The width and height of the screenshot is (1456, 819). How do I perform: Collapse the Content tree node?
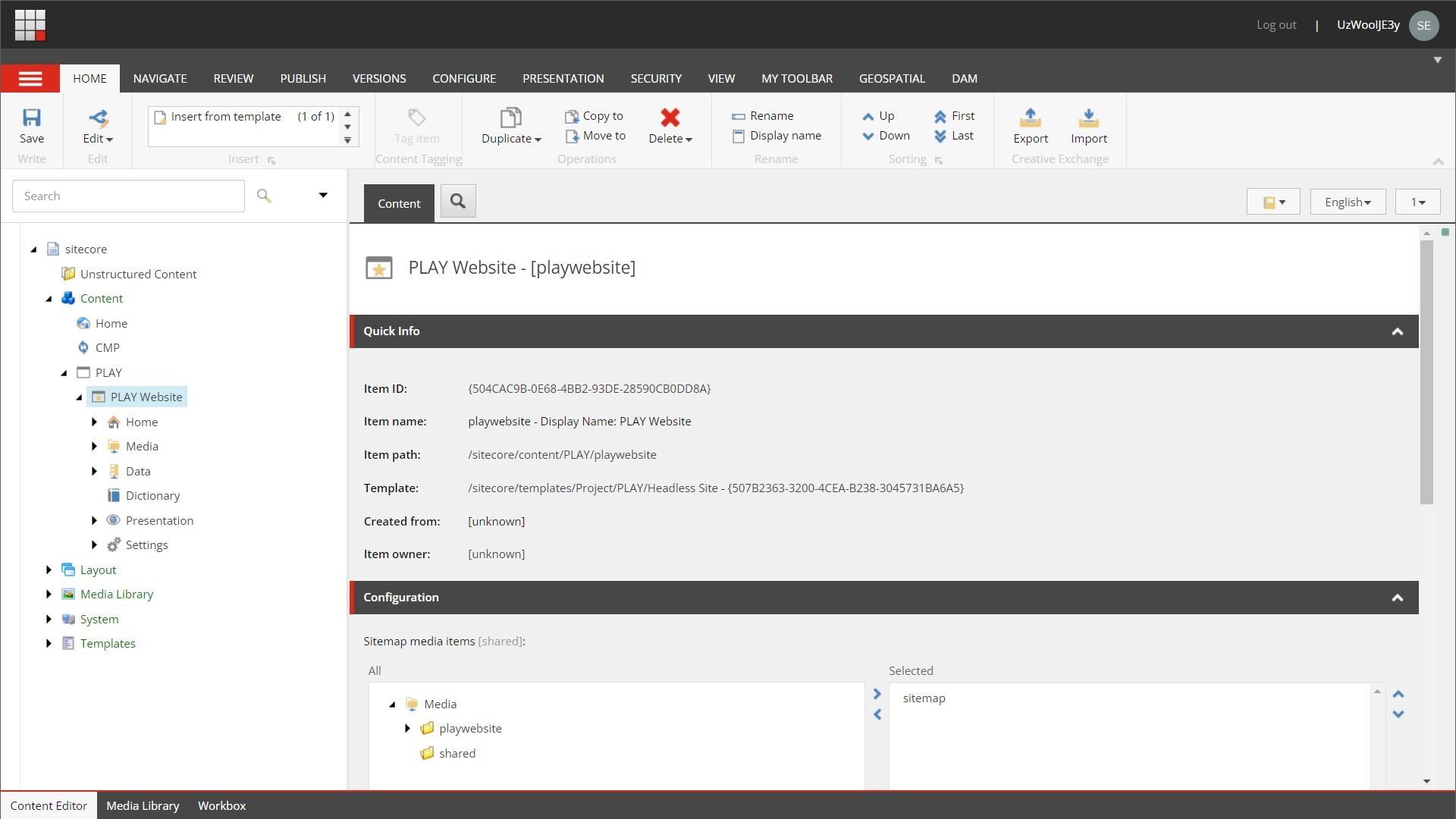pos(49,299)
